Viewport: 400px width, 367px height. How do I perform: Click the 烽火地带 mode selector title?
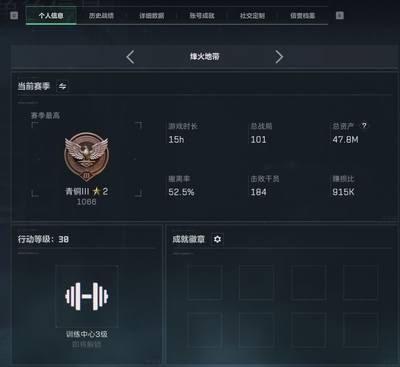tap(205, 57)
